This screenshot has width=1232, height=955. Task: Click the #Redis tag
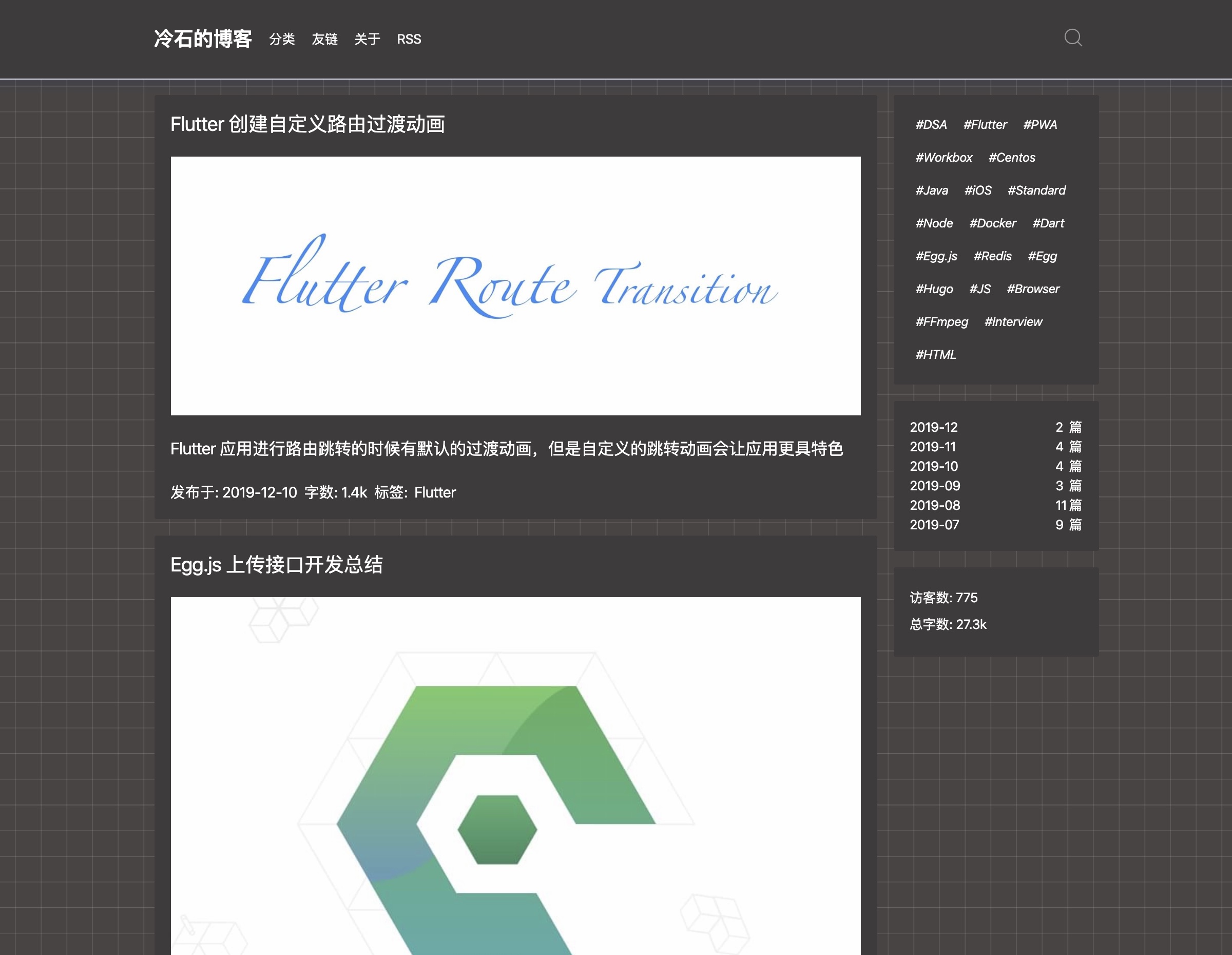point(992,256)
